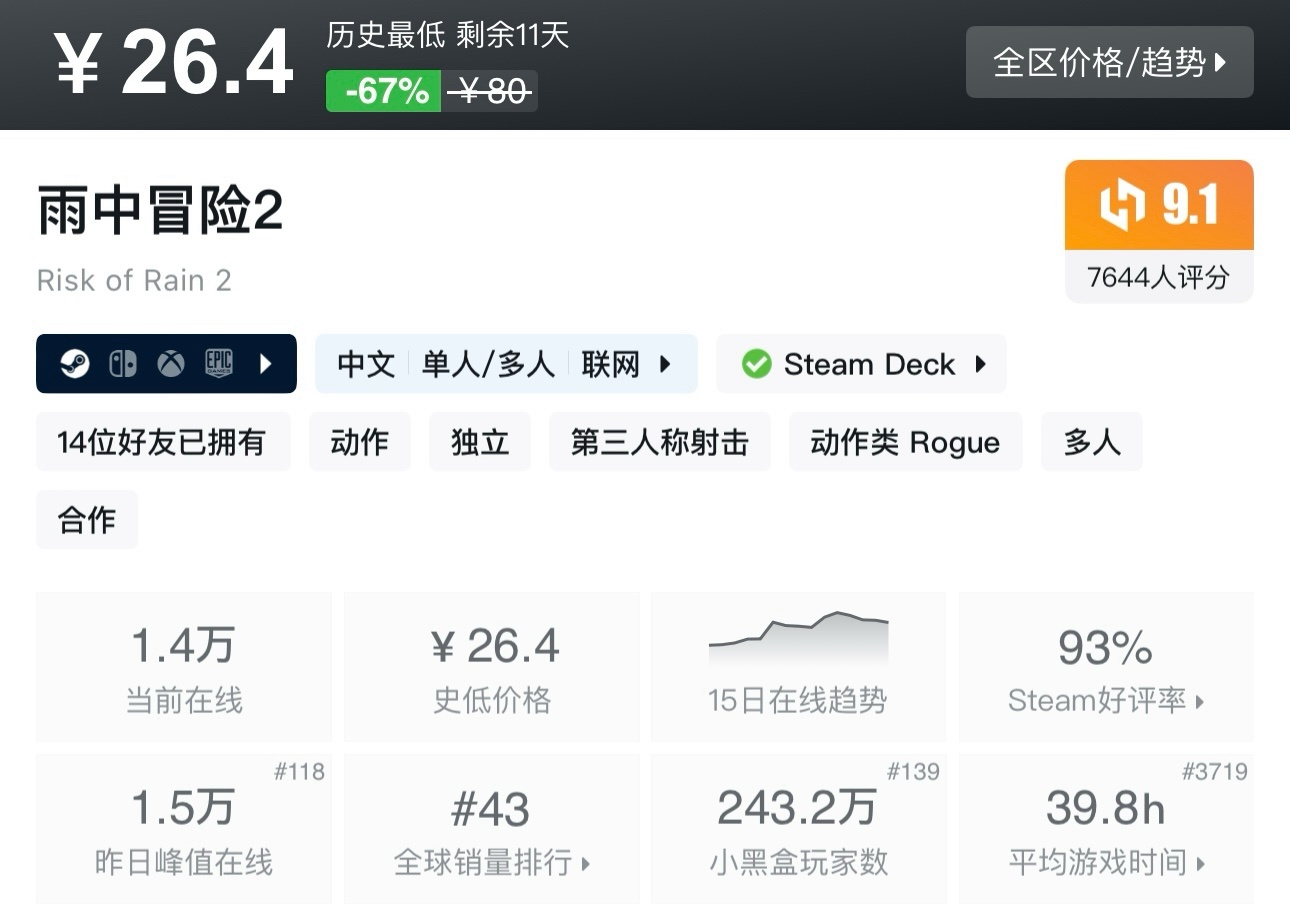Click the orange Xiaoheihe rating badge
Screen dimensions: 1290x910
1158,204
